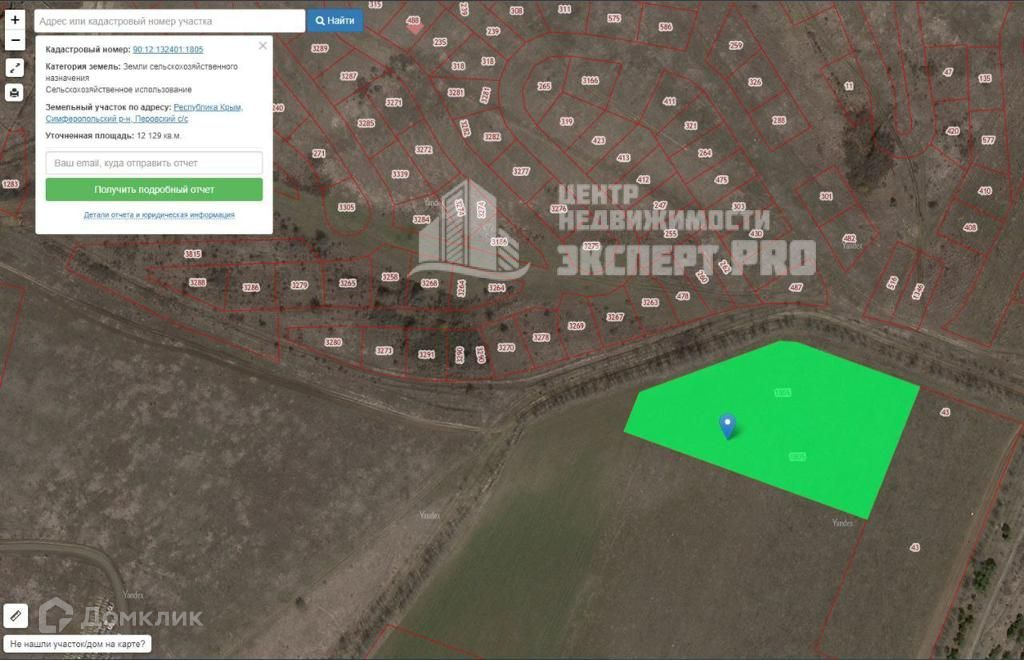1024x660 pixels.
Task: Select parcel labeled 3289
Action: (319, 48)
